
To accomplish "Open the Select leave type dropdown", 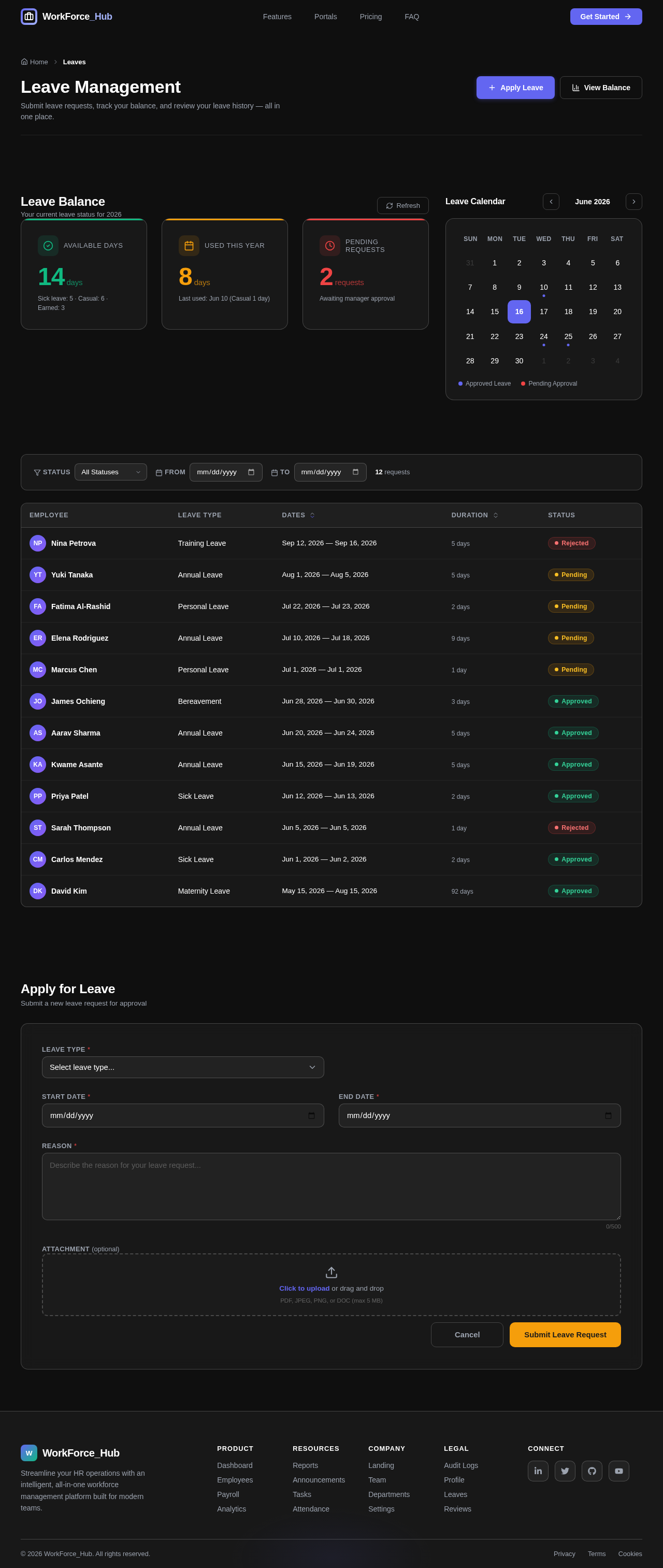I will click(x=183, y=1067).
